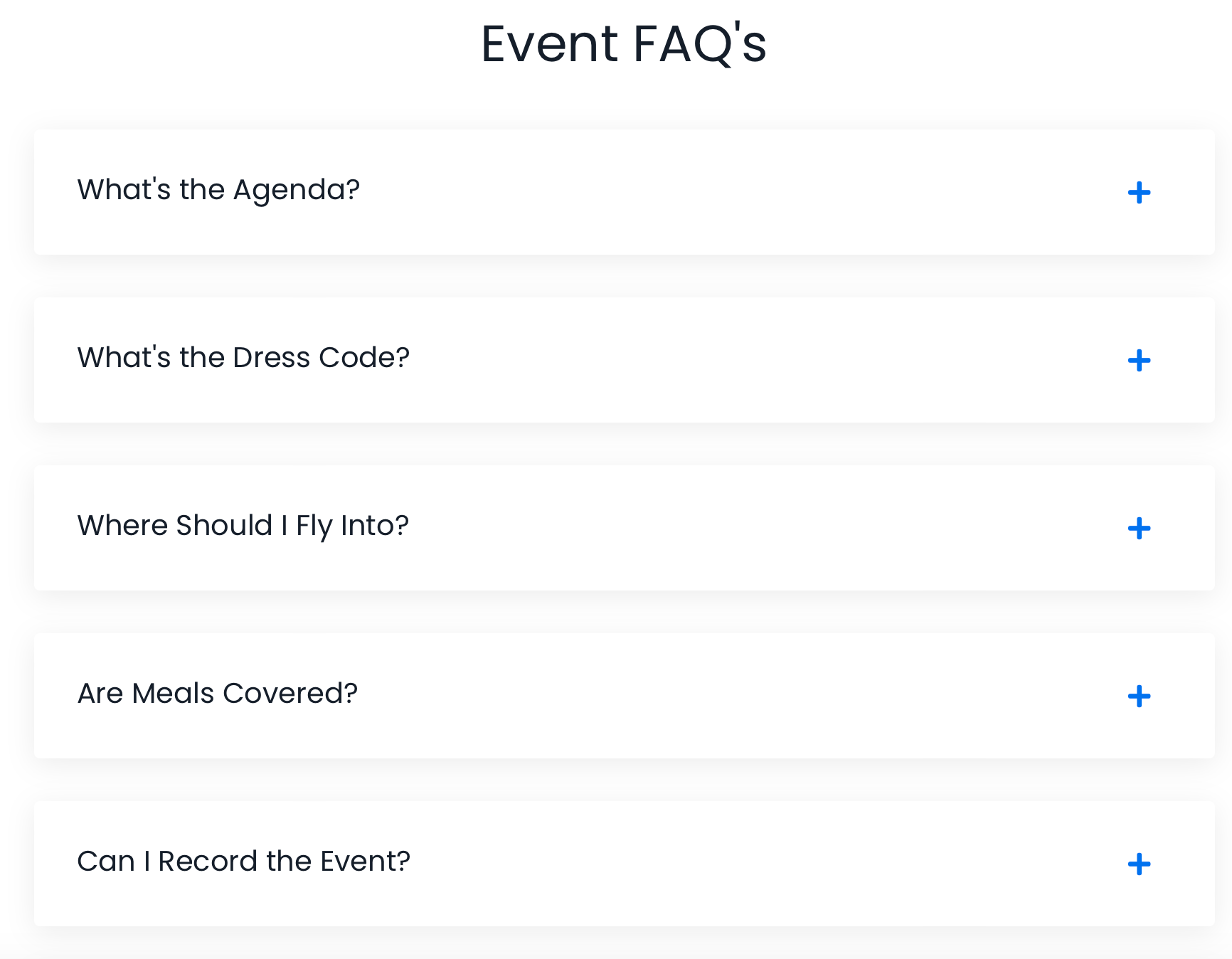The image size is (1232, 959).
Task: Click the word "Event" in the page heading
Action: pos(550,44)
